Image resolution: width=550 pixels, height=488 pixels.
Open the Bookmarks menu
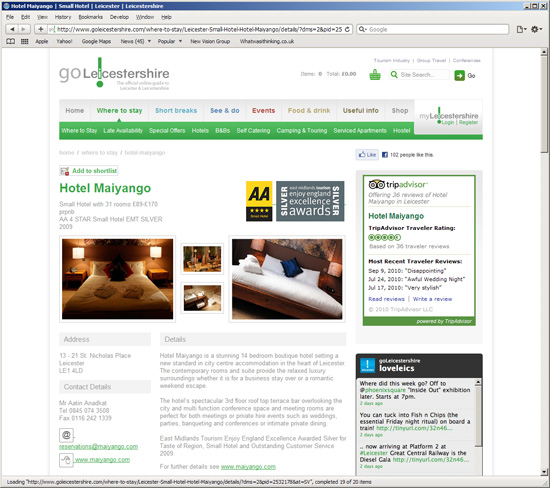pyautogui.click(x=90, y=17)
